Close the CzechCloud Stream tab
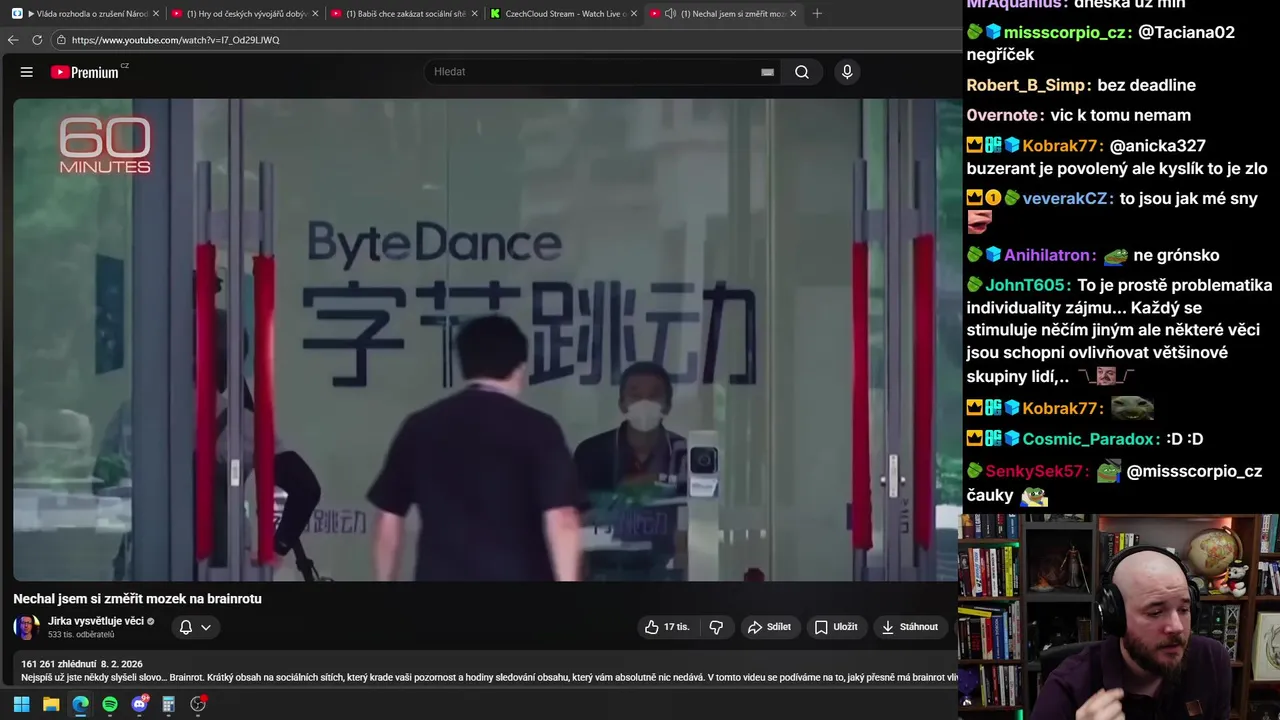1280x720 pixels. pyautogui.click(x=634, y=14)
